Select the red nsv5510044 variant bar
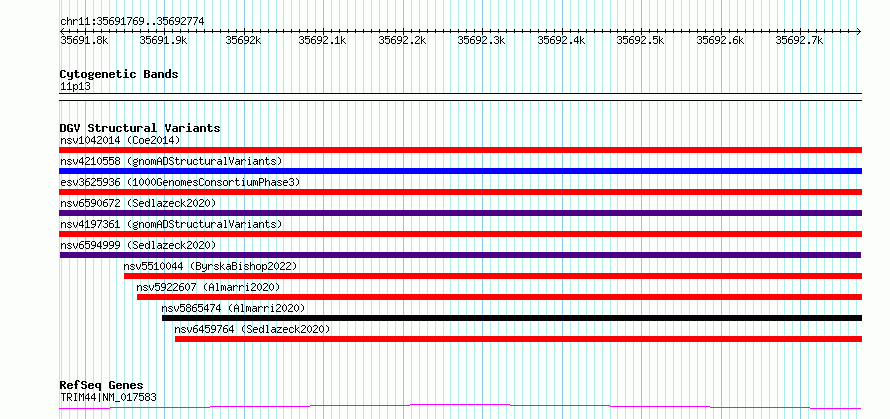Image resolution: width=890 pixels, height=419 pixels. pyautogui.click(x=493, y=276)
